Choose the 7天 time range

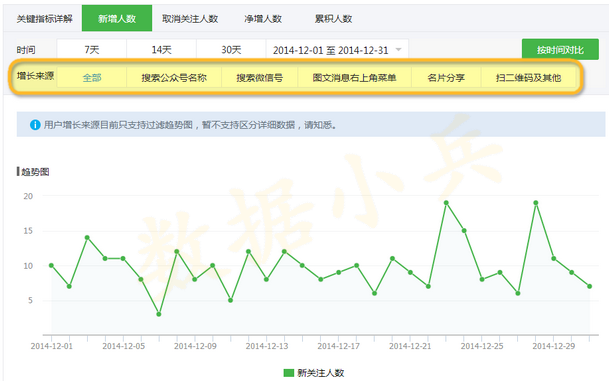pos(92,50)
